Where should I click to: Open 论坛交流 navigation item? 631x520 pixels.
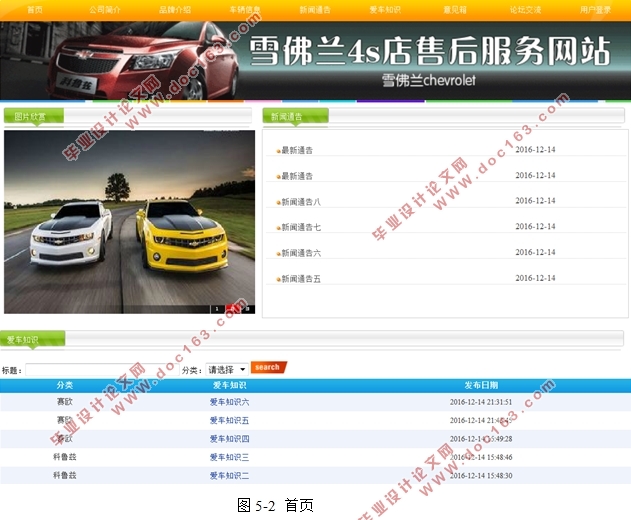pos(525,10)
